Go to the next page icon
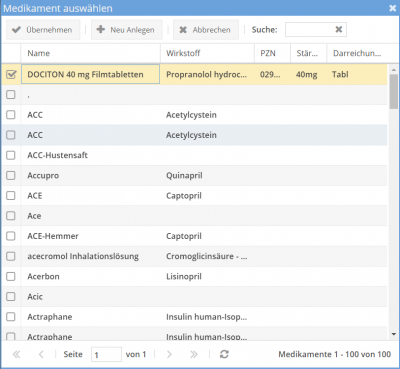 (169, 354)
